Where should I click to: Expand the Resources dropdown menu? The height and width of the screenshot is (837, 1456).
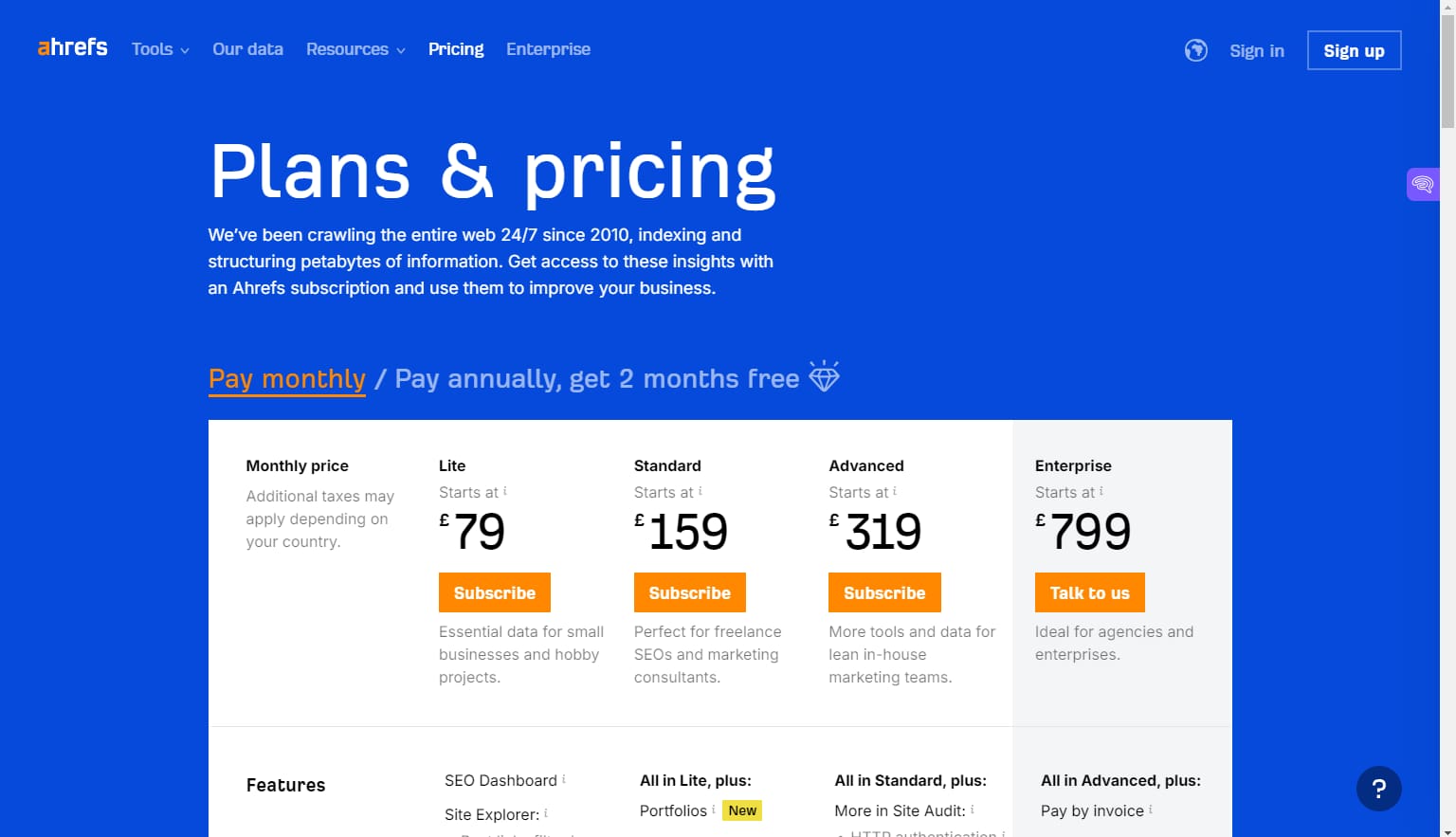(x=355, y=49)
